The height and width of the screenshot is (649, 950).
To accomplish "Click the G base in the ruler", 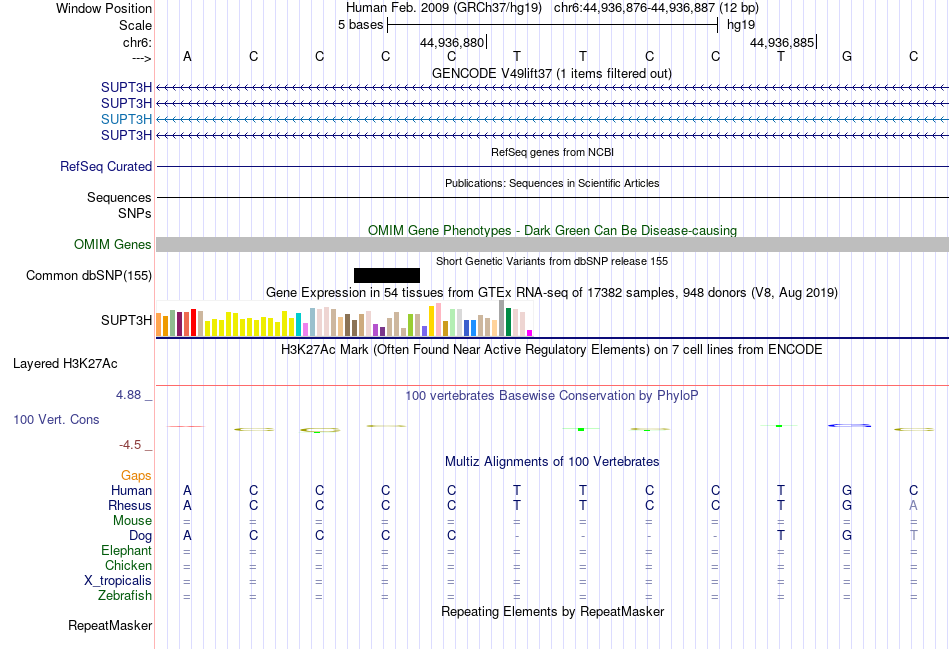I will pyautogui.click(x=847, y=56).
